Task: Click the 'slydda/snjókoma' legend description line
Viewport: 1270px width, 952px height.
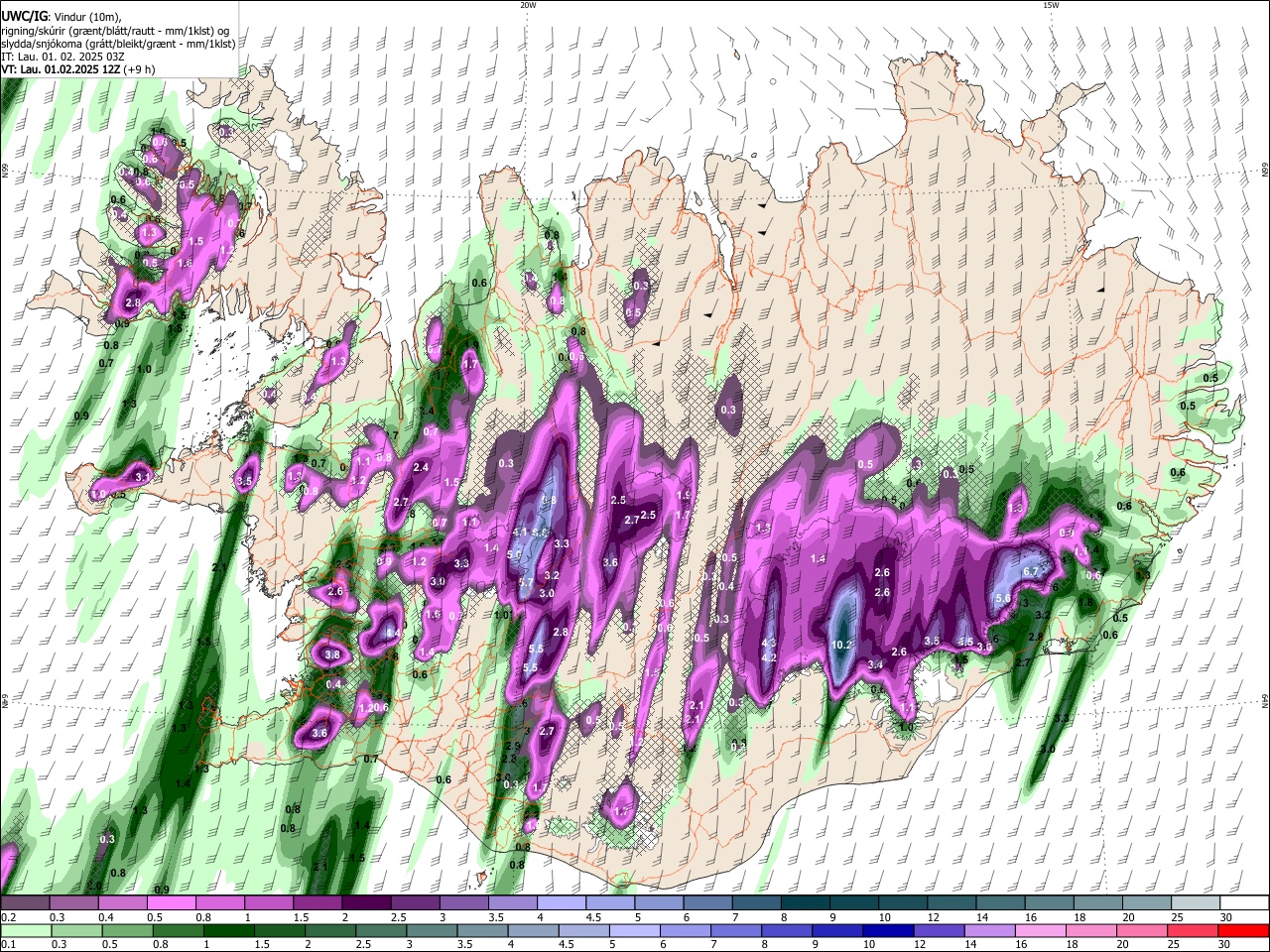Action: pos(118,44)
